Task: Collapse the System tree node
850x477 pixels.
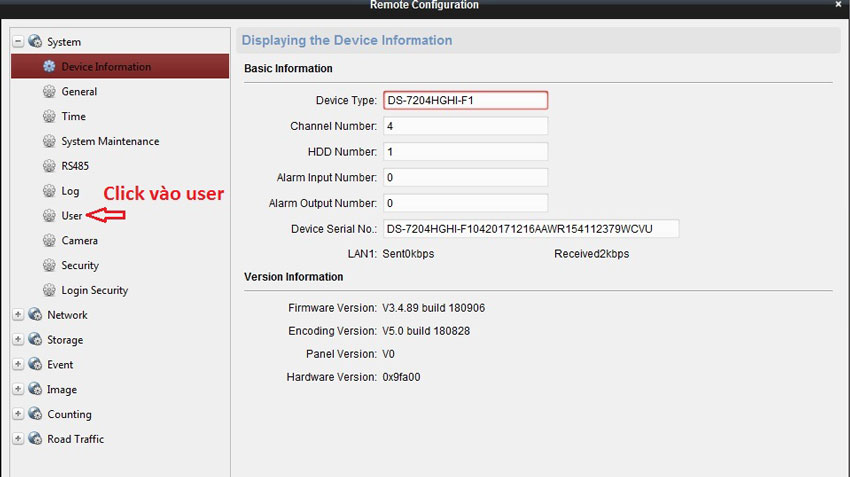Action: (18, 42)
